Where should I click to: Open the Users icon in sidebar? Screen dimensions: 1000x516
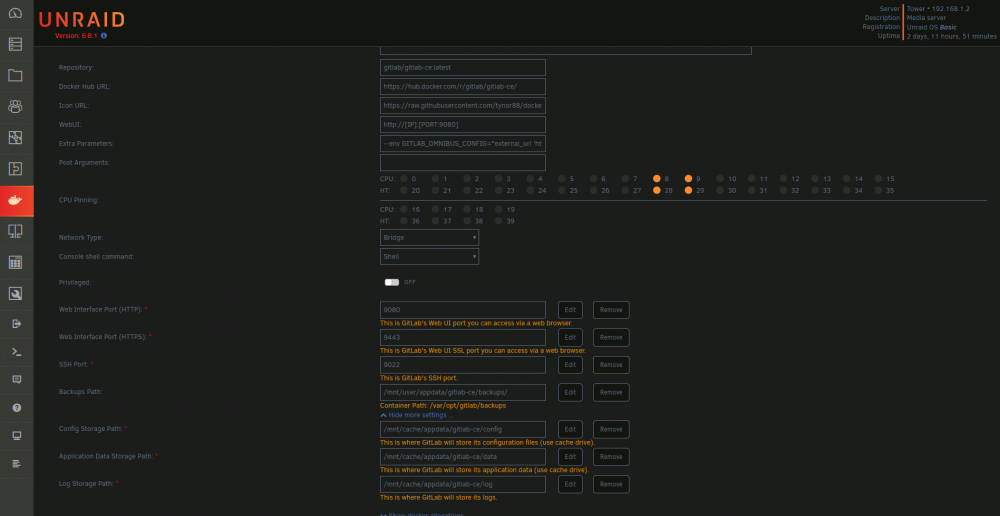[x=16, y=107]
